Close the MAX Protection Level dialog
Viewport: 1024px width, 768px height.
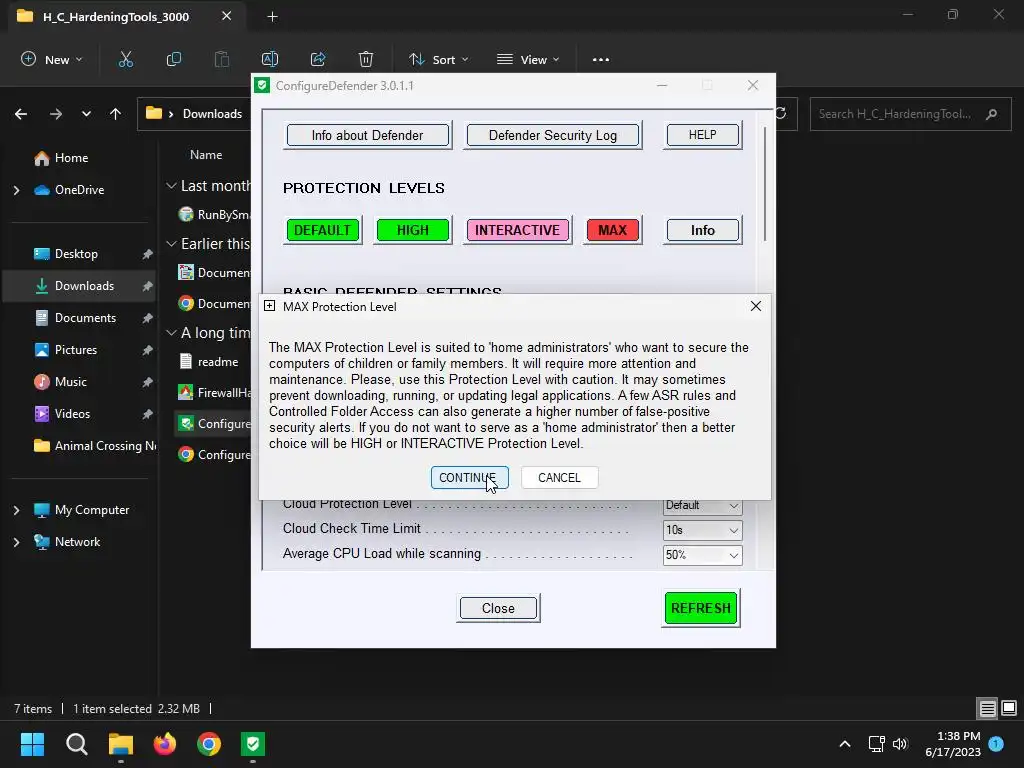756,306
